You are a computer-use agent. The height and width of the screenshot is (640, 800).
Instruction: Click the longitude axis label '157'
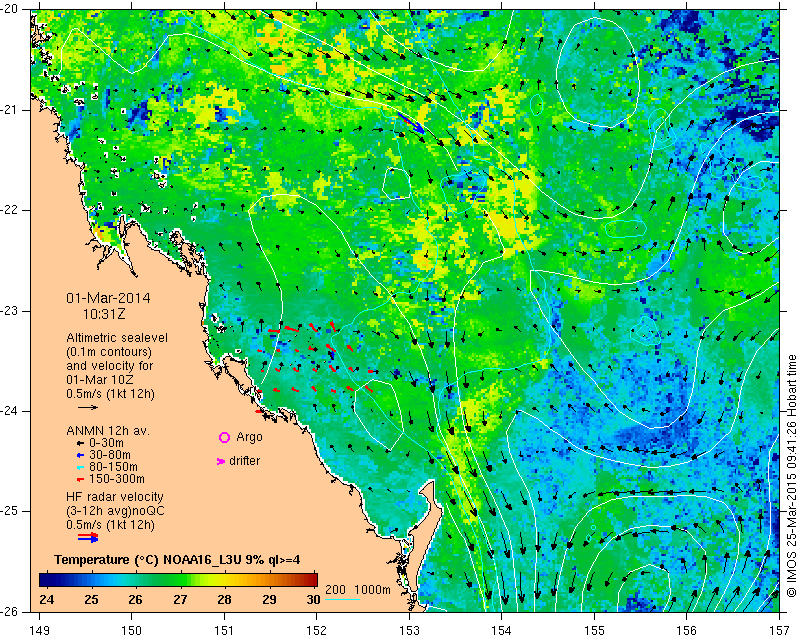[780, 630]
